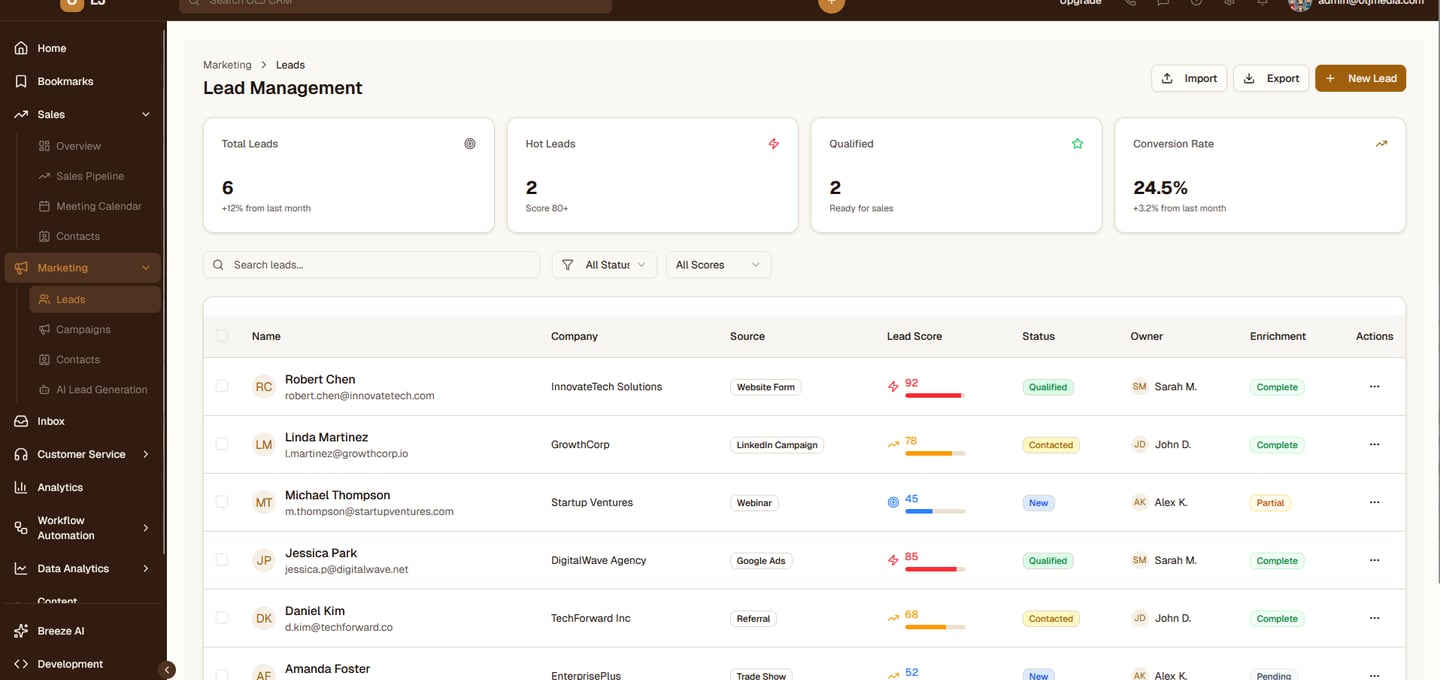Screen dimensions: 1440x680
Task: Click the Analytics bar chart icon
Action: [21, 487]
